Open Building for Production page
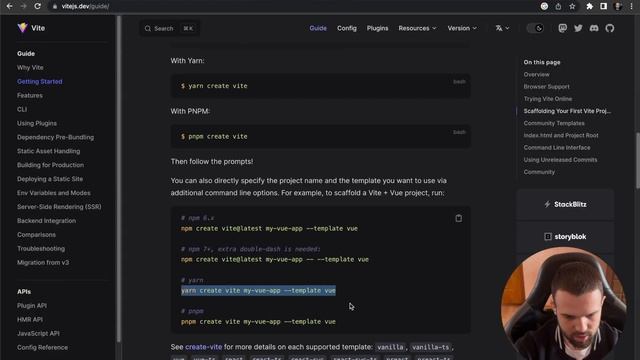640x360 pixels. tap(50, 165)
